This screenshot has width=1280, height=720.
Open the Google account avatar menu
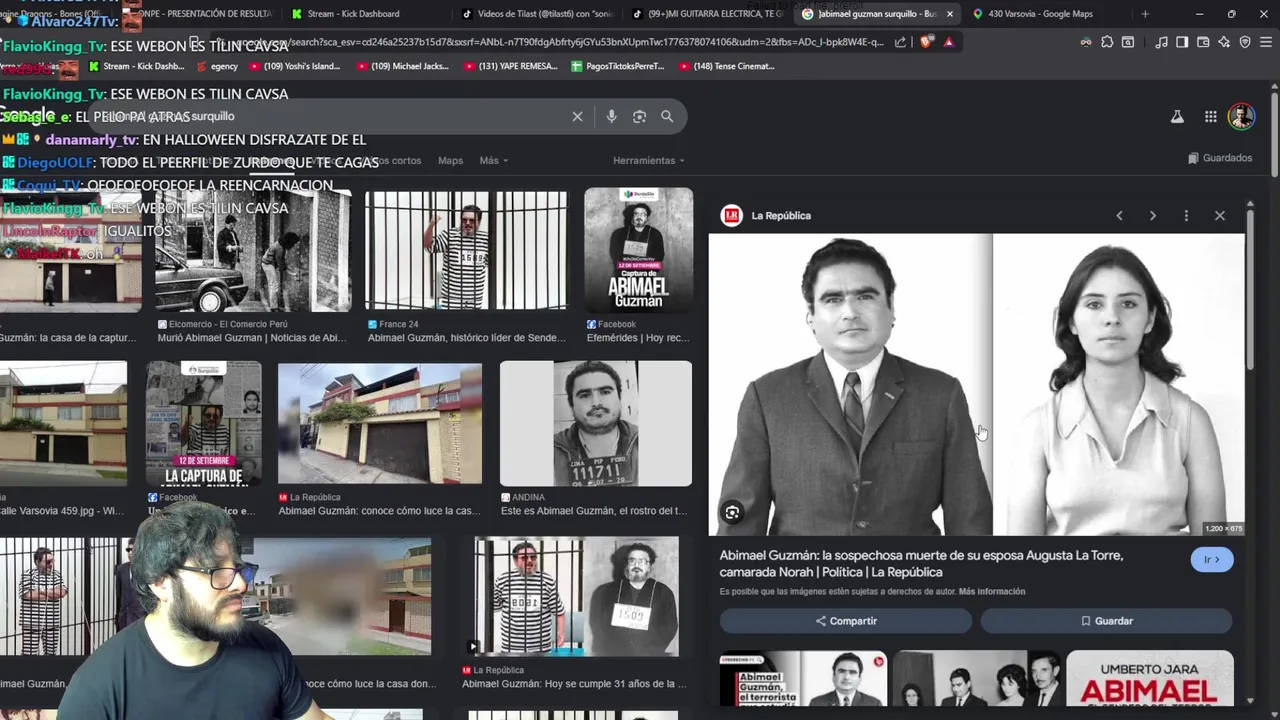pos(1241,116)
